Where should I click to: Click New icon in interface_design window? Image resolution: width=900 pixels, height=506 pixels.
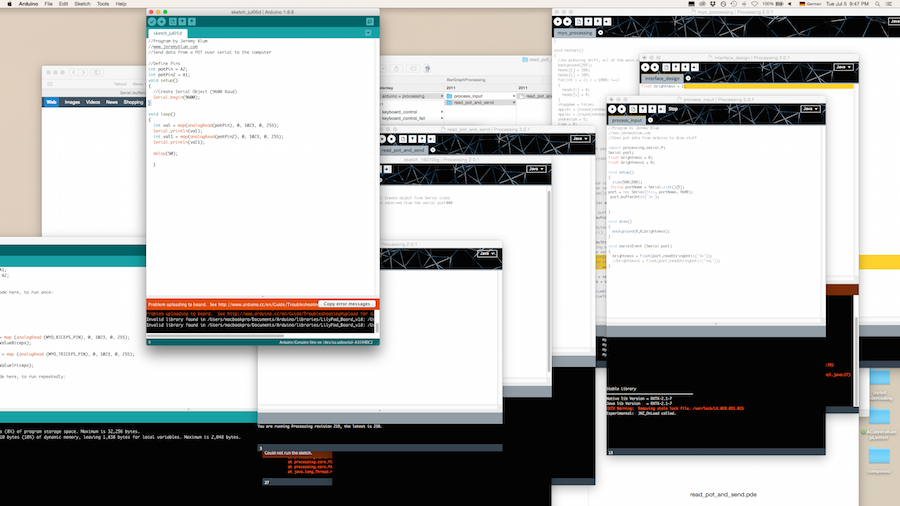[x=666, y=68]
